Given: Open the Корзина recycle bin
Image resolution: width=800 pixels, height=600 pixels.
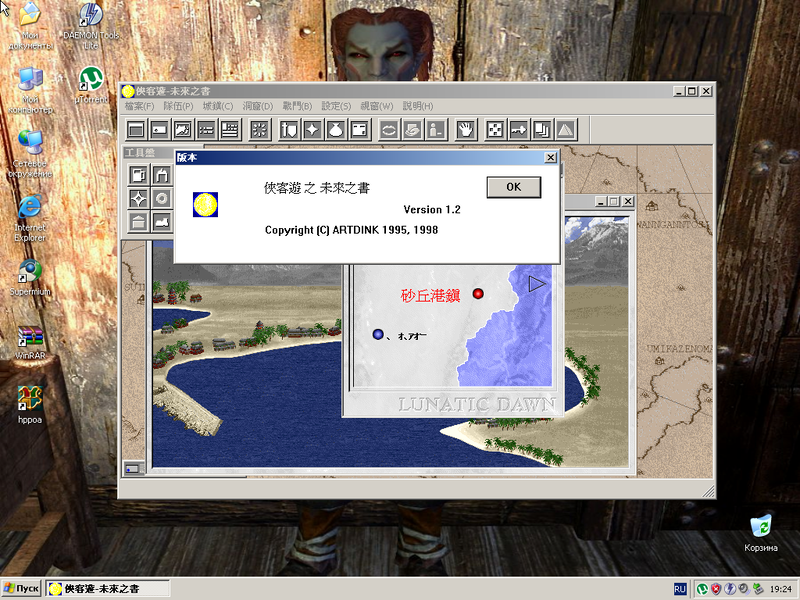Looking at the screenshot, I should point(761,534).
